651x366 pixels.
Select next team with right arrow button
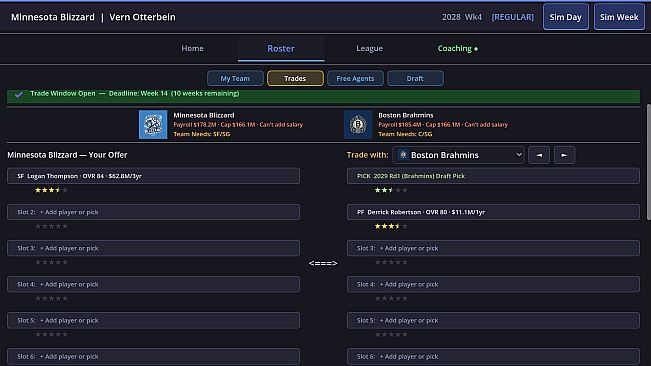pyautogui.click(x=564, y=155)
